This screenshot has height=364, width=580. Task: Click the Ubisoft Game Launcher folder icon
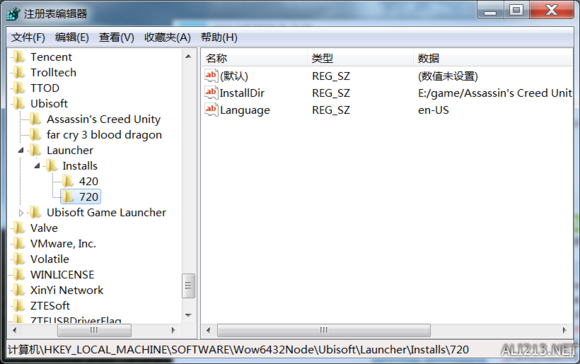click(x=35, y=212)
